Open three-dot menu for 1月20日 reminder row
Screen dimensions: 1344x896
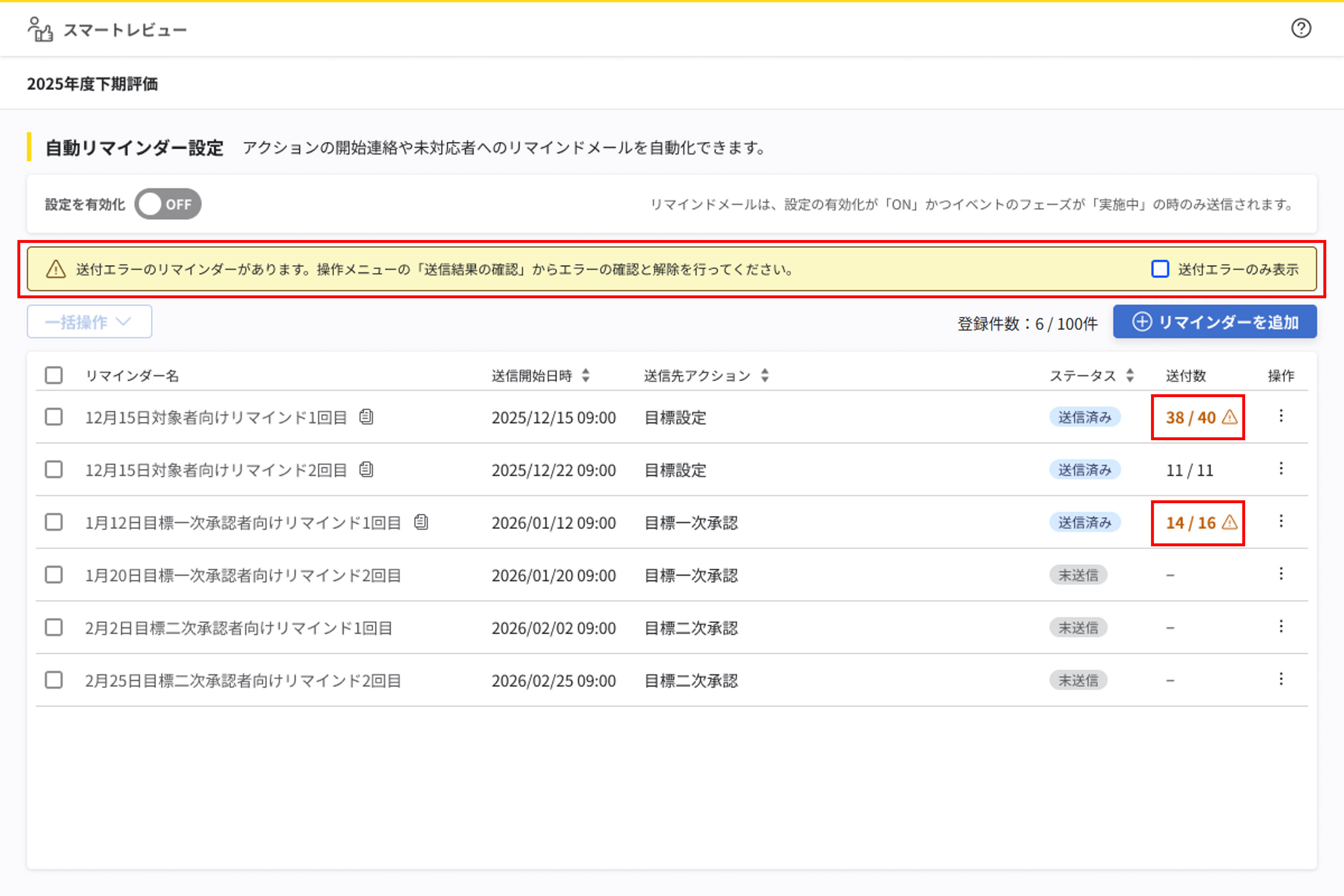click(x=1281, y=574)
